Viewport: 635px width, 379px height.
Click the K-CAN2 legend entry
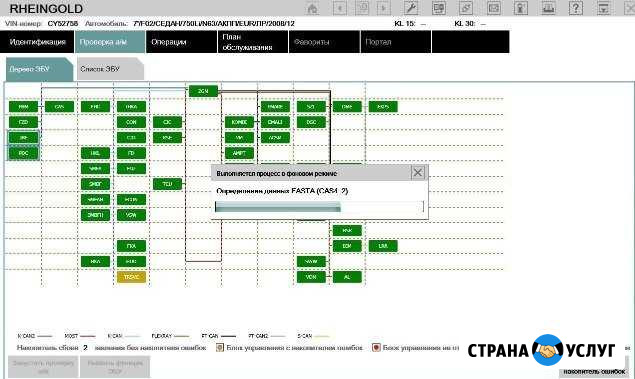35,336
